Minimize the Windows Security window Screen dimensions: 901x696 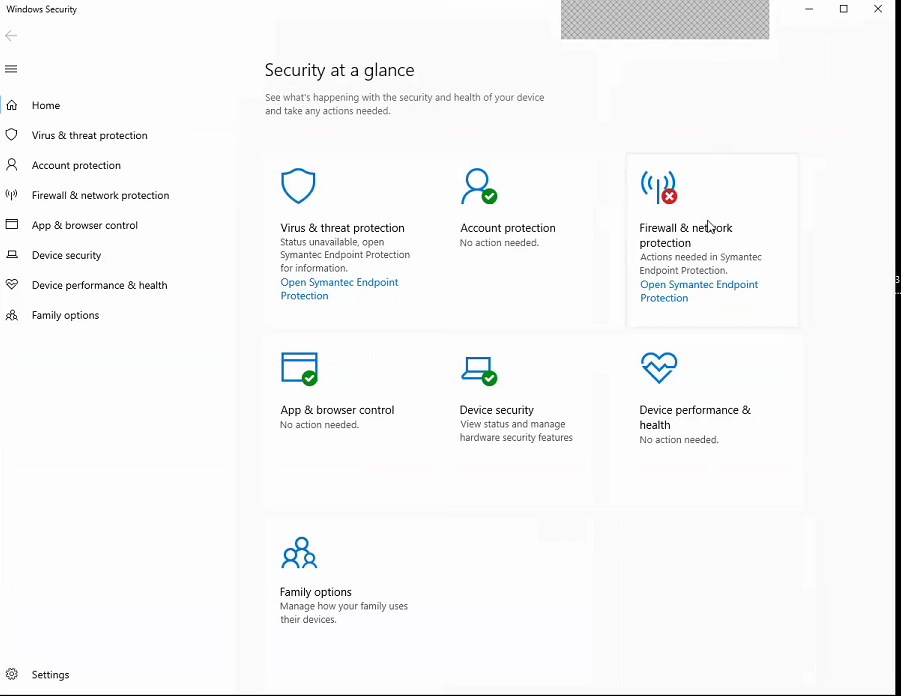click(x=809, y=9)
